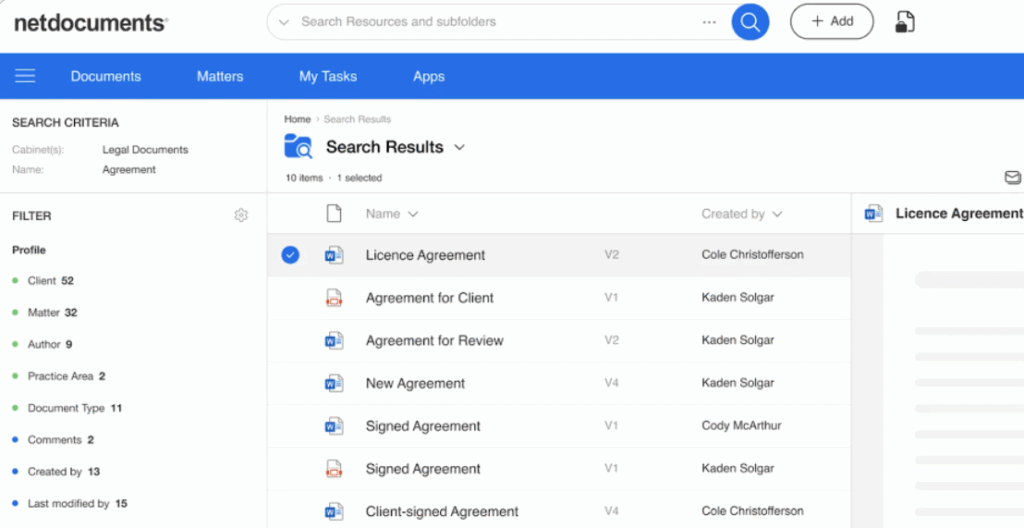Go to Home breadcrumb link

(x=297, y=119)
